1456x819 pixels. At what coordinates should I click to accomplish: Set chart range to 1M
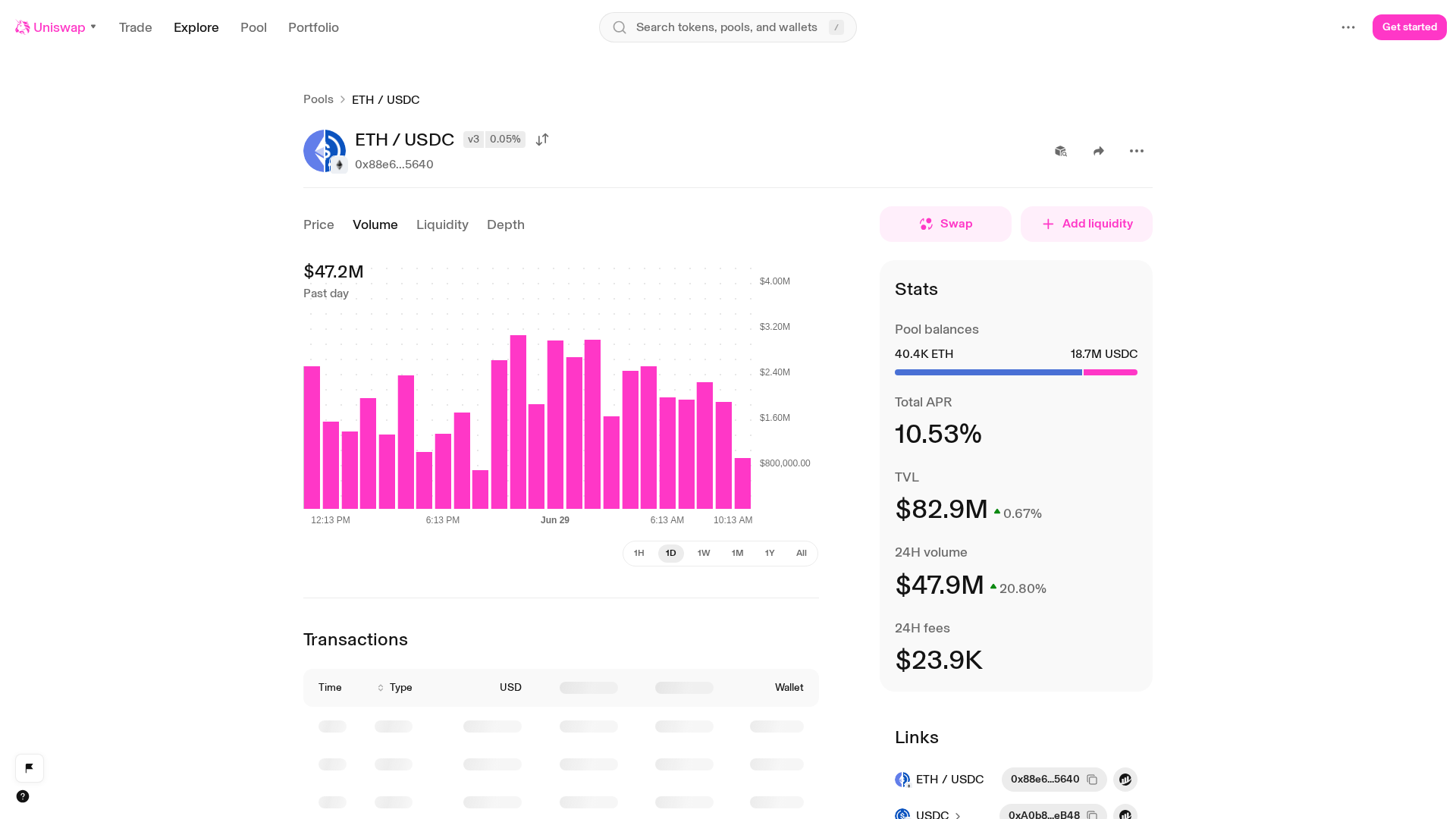click(737, 554)
